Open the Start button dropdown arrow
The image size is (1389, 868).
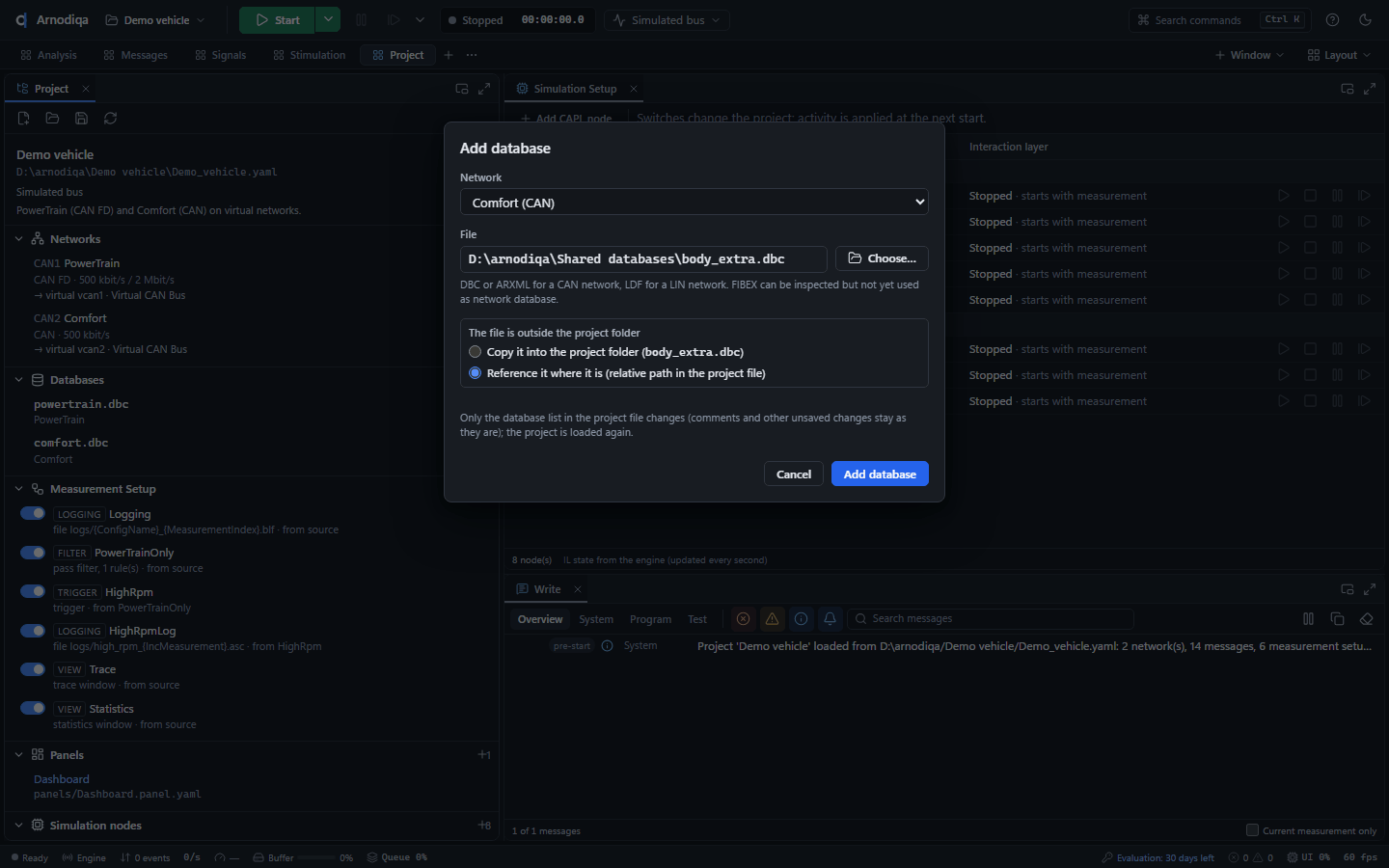328,20
